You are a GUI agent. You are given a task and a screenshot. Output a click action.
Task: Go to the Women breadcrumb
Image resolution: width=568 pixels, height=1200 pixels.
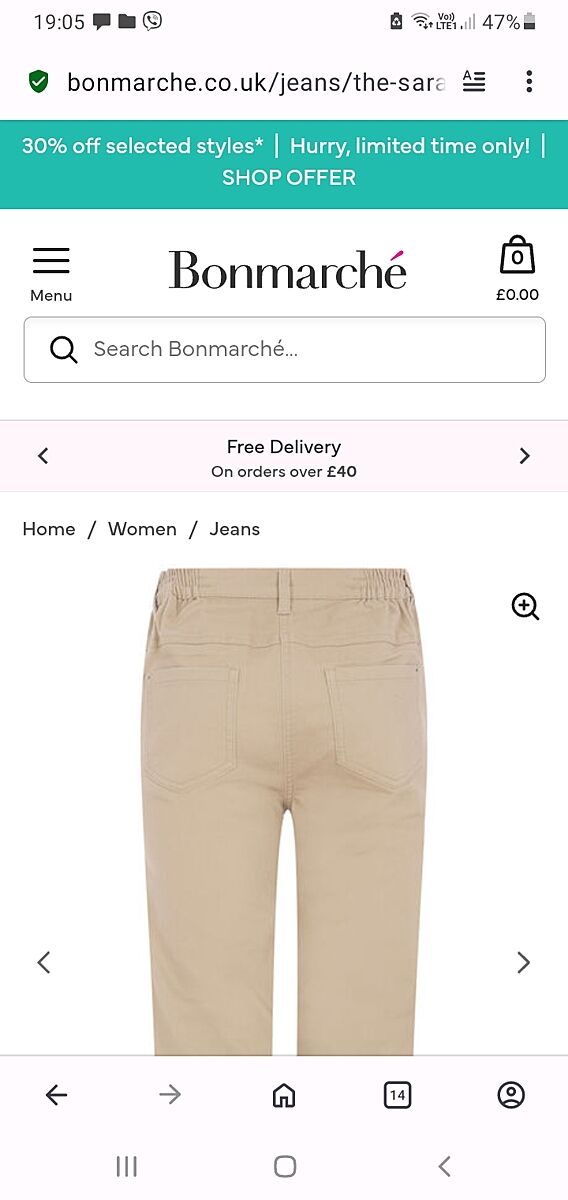[x=142, y=529]
